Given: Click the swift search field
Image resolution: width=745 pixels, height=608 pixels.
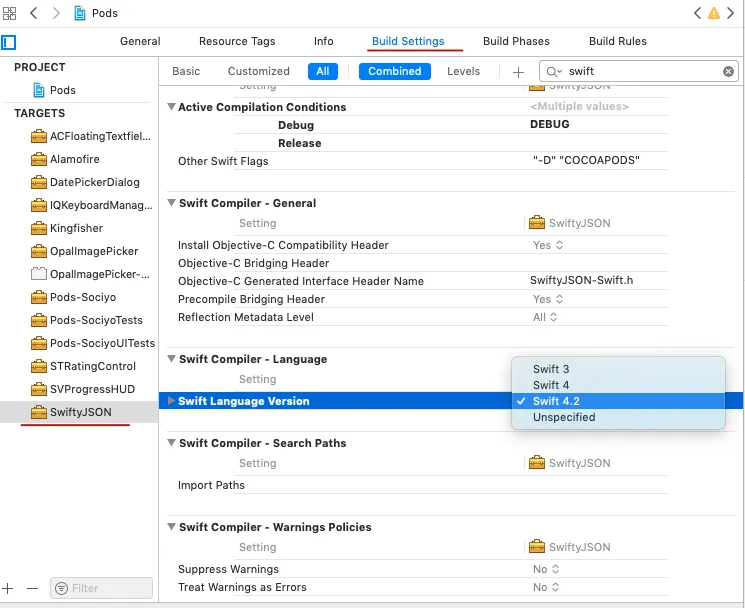Looking at the screenshot, I should click(x=639, y=71).
